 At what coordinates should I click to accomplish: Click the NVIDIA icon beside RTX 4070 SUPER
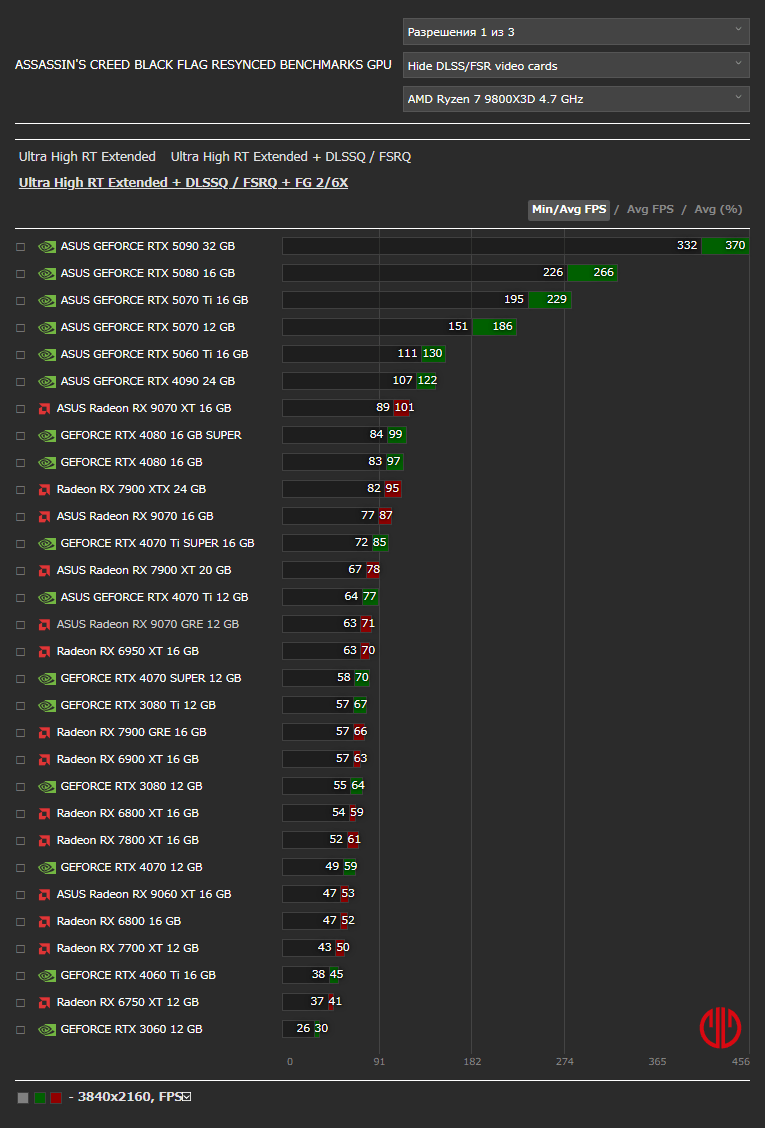tap(47, 678)
